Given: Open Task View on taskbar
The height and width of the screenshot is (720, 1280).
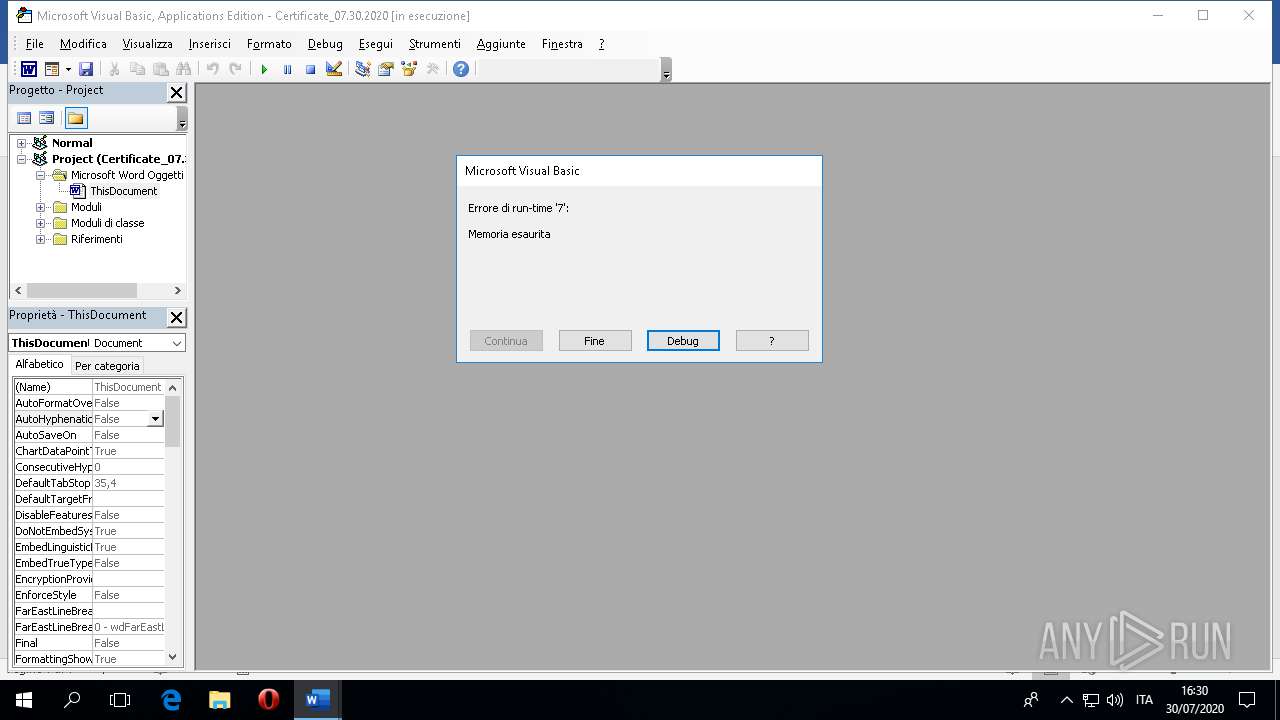Looking at the screenshot, I should coord(120,700).
